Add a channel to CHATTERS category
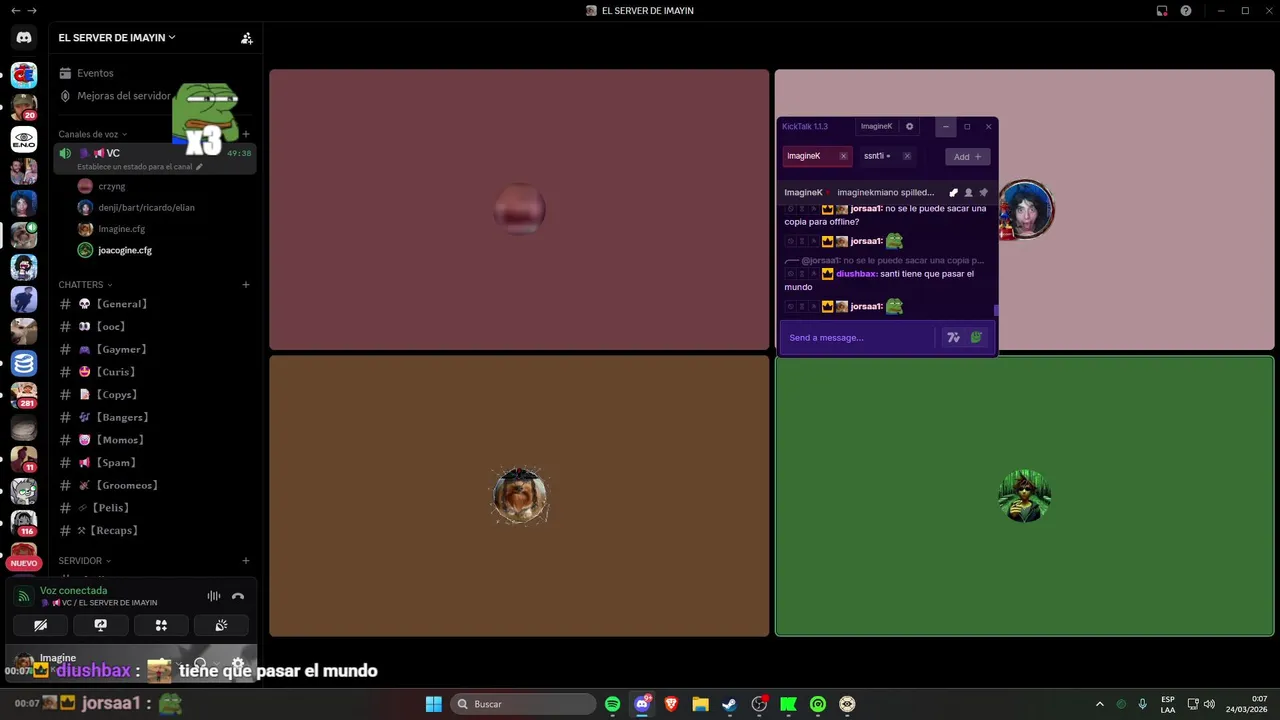 point(246,285)
